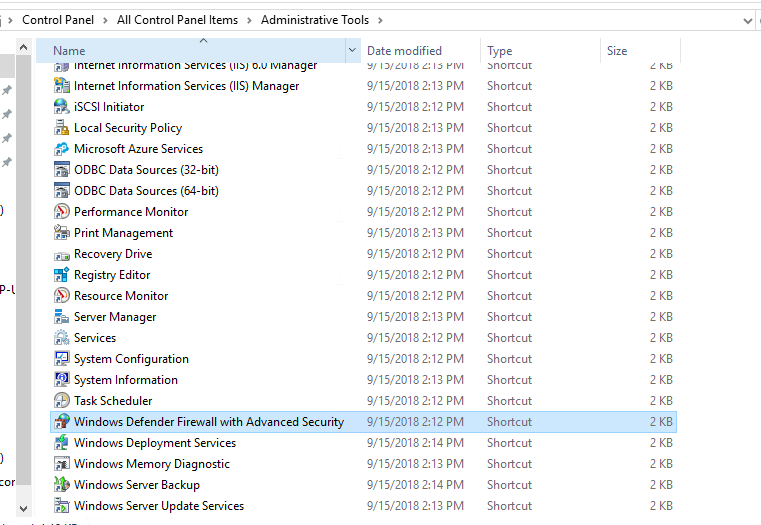This screenshot has width=761, height=525.
Task: Select Microsoft Azure Services file name
Action: point(138,149)
